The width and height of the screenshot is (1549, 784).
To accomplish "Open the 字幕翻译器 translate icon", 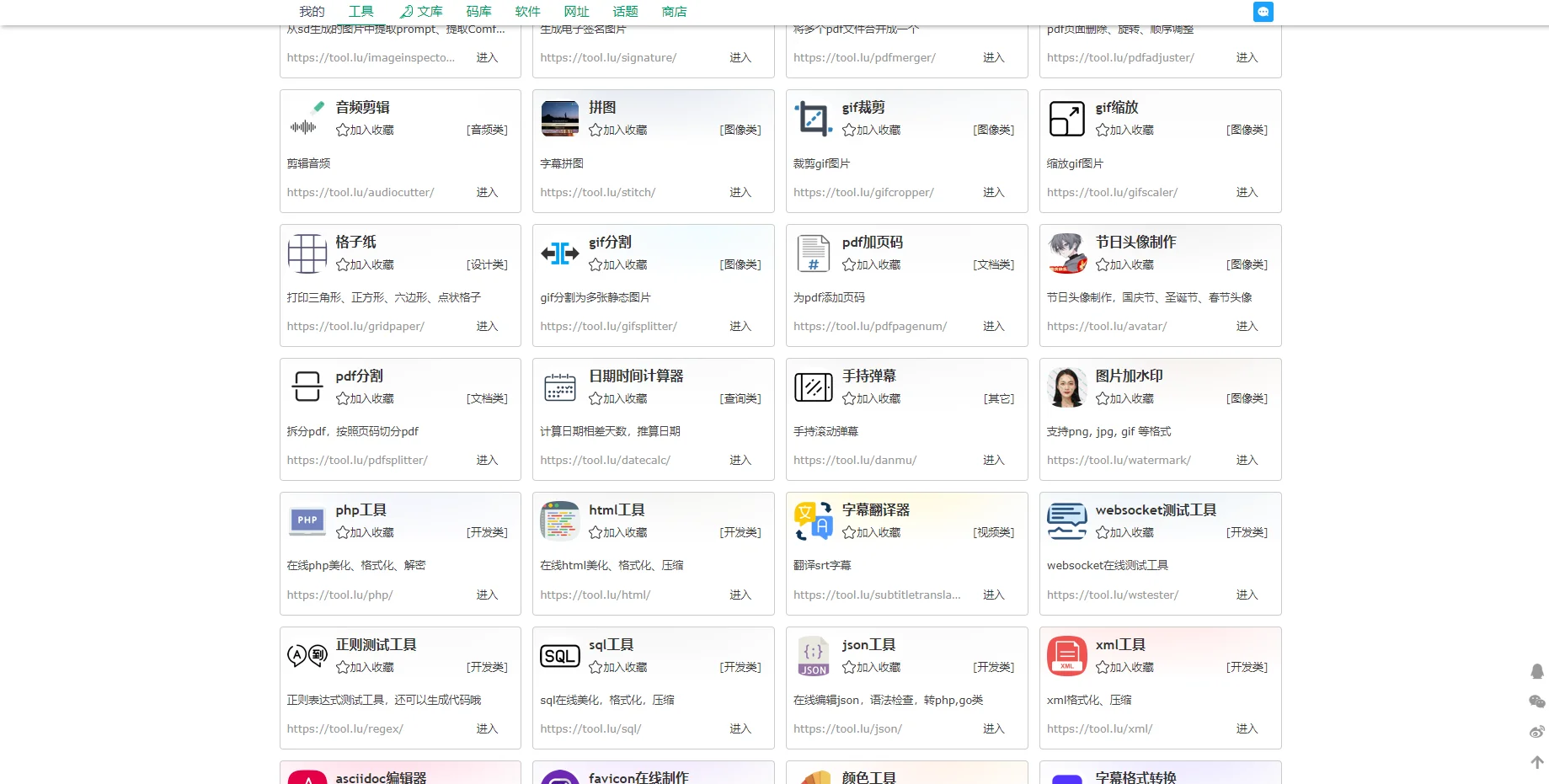I will 814,521.
